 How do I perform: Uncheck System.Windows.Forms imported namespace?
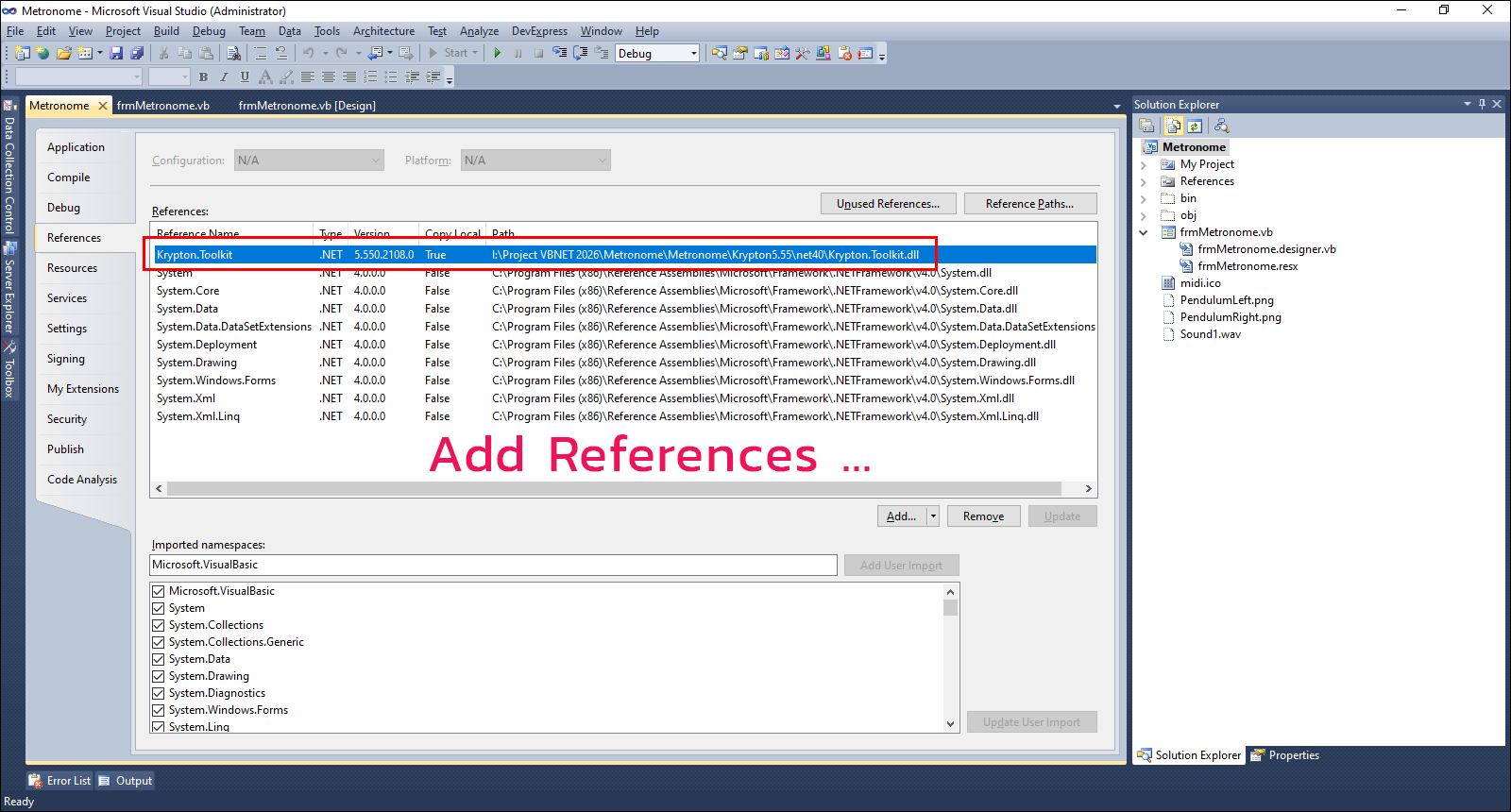tap(159, 710)
